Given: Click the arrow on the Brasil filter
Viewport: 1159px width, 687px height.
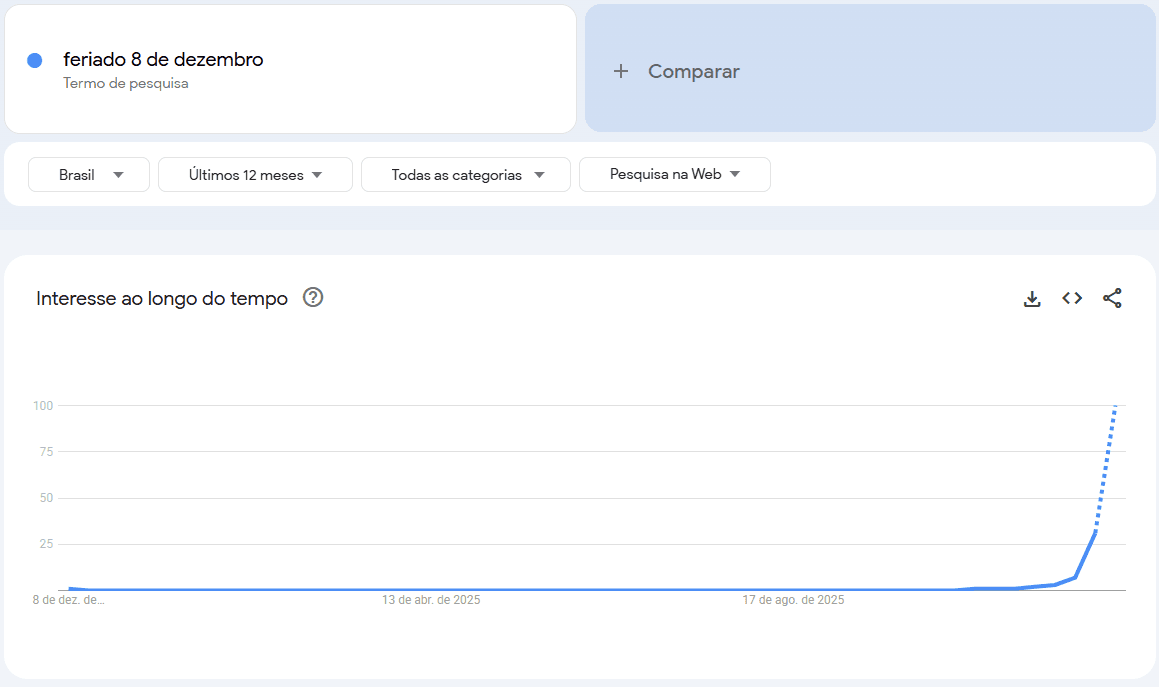Looking at the screenshot, I should [x=118, y=175].
